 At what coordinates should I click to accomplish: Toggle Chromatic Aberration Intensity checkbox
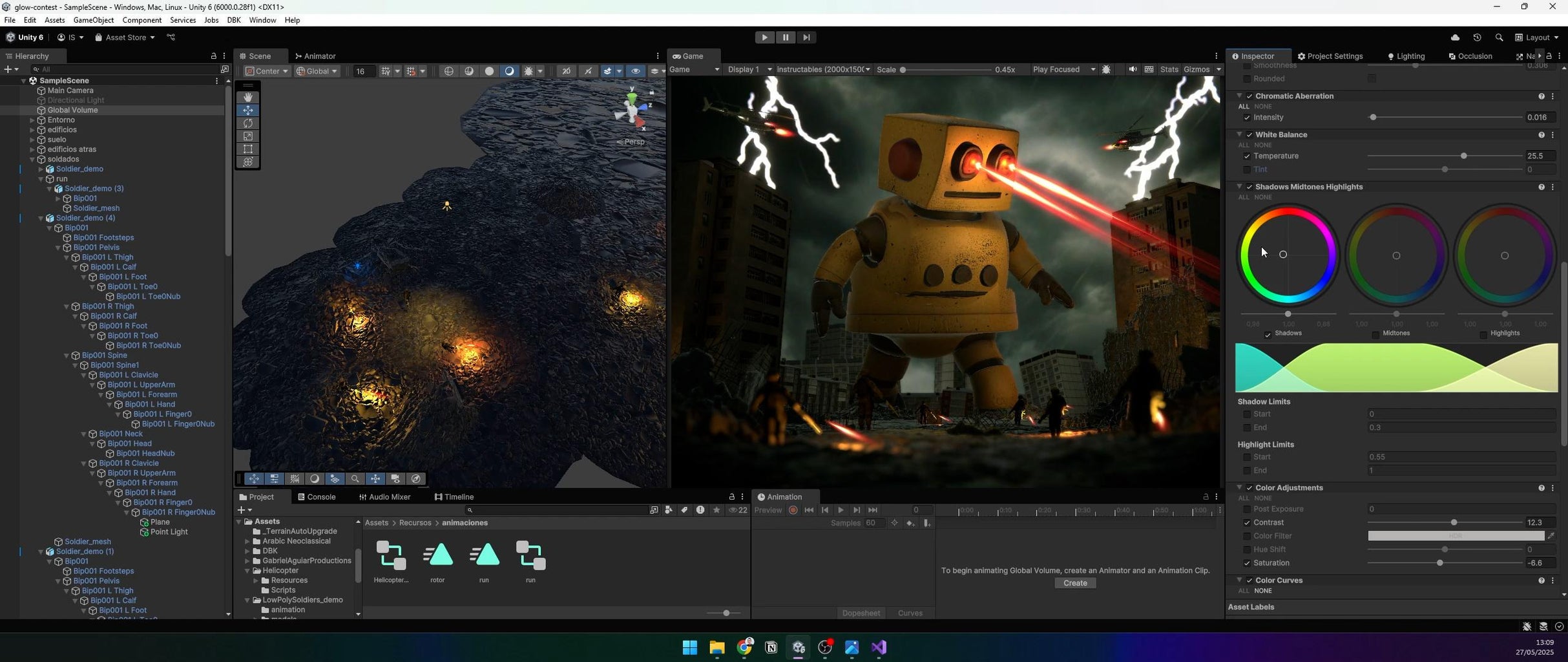1247,118
